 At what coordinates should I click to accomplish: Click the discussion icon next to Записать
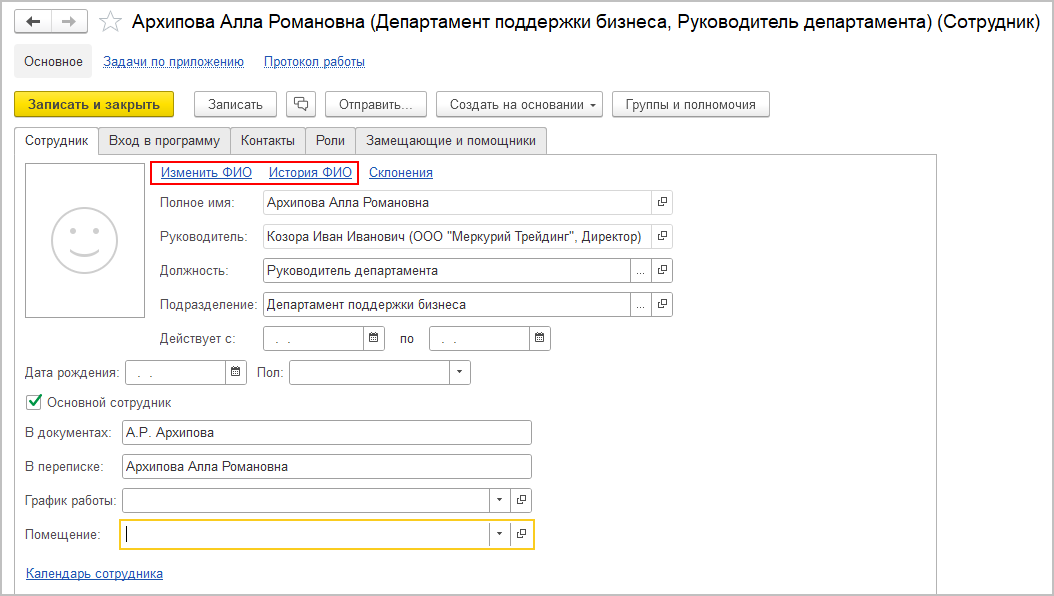[301, 104]
